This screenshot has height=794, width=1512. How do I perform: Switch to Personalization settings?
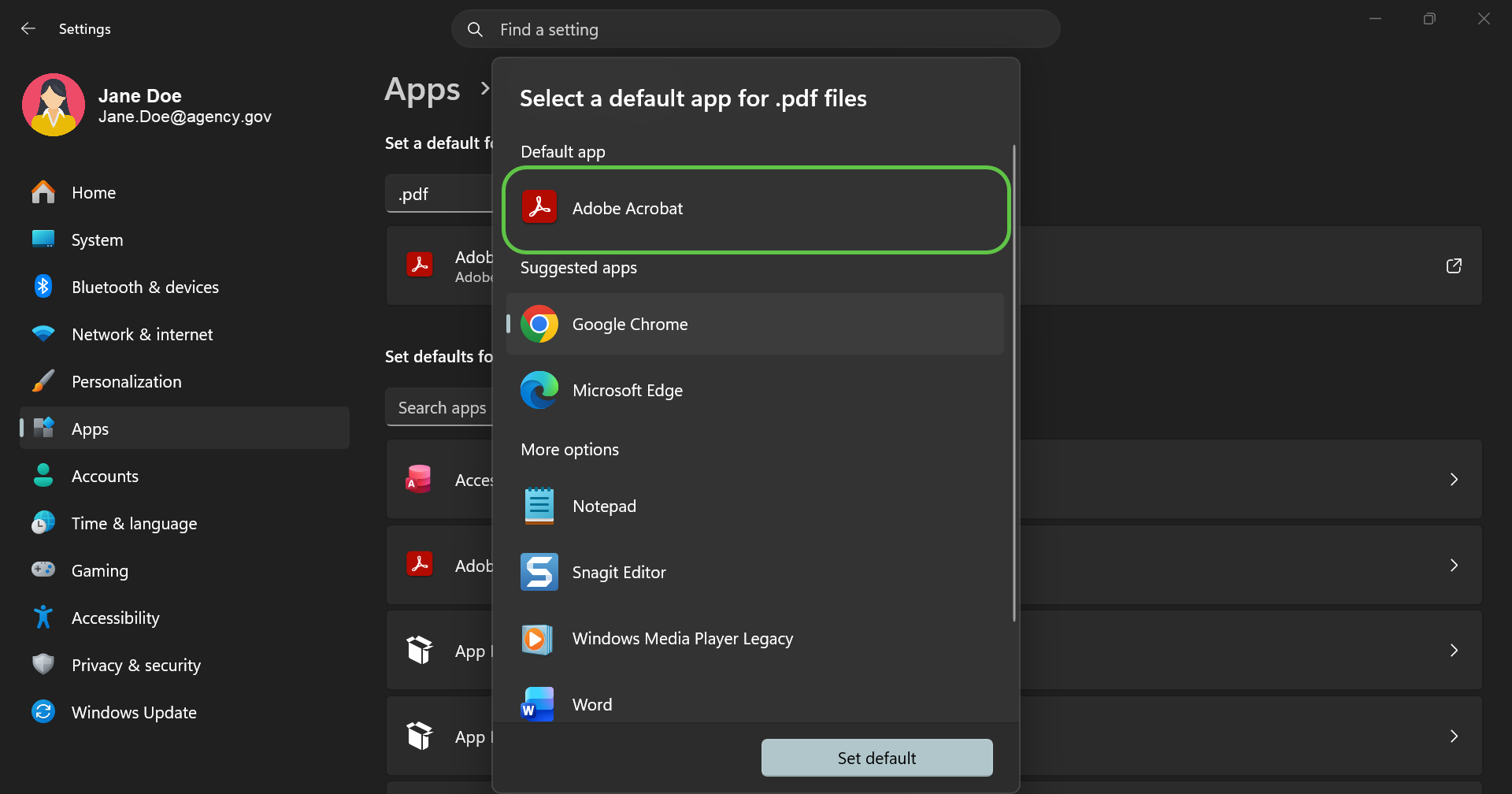coord(185,381)
